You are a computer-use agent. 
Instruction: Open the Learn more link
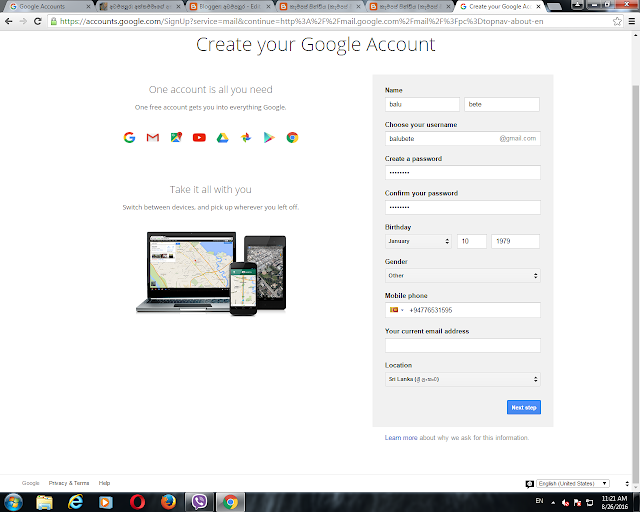point(401,438)
